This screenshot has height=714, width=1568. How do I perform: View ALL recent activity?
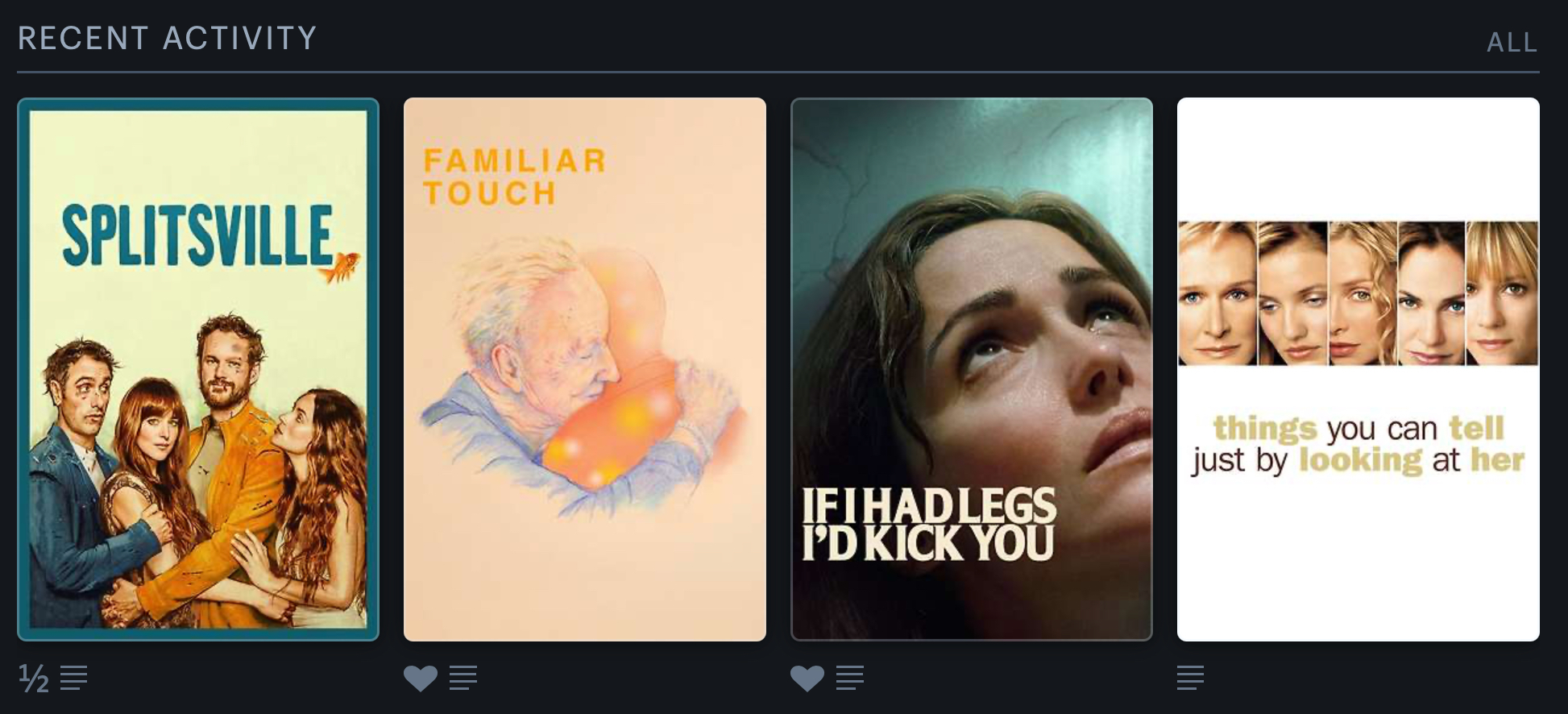click(1512, 42)
